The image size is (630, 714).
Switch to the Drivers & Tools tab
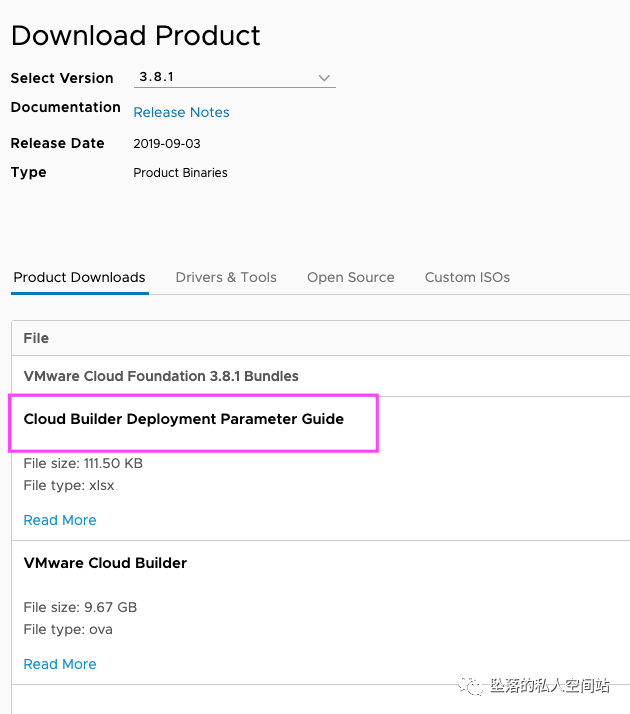[x=226, y=277]
